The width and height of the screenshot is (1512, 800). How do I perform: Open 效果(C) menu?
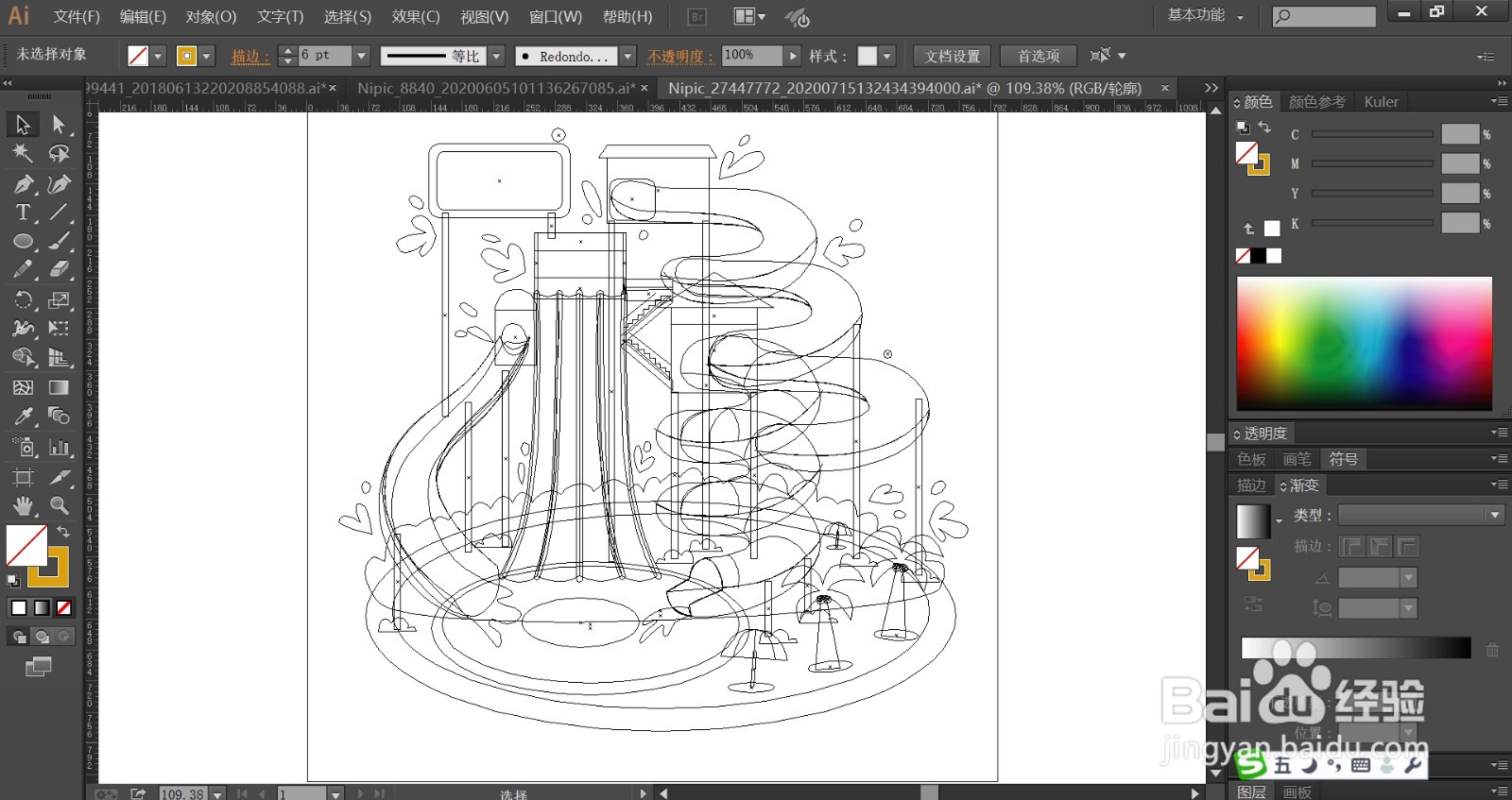[x=416, y=16]
